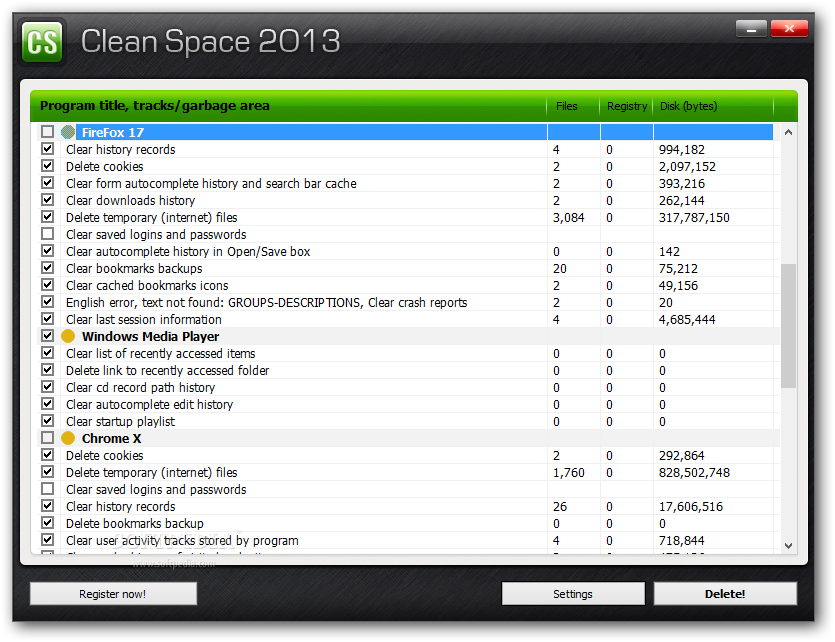The width and height of the screenshot is (835, 642).
Task: Click the scrollbar down arrow
Action: [x=789, y=546]
